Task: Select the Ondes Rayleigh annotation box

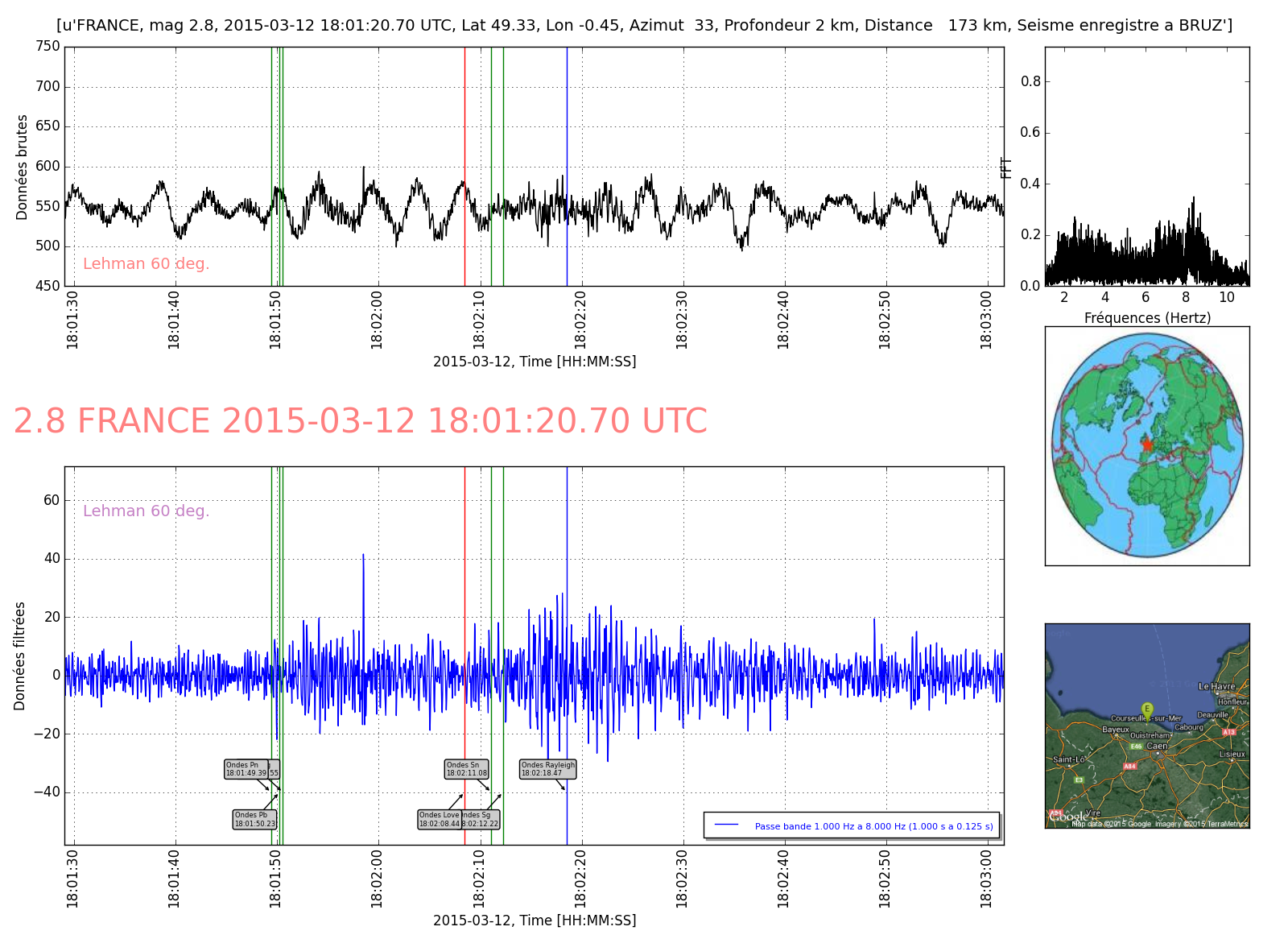Action: (x=548, y=769)
